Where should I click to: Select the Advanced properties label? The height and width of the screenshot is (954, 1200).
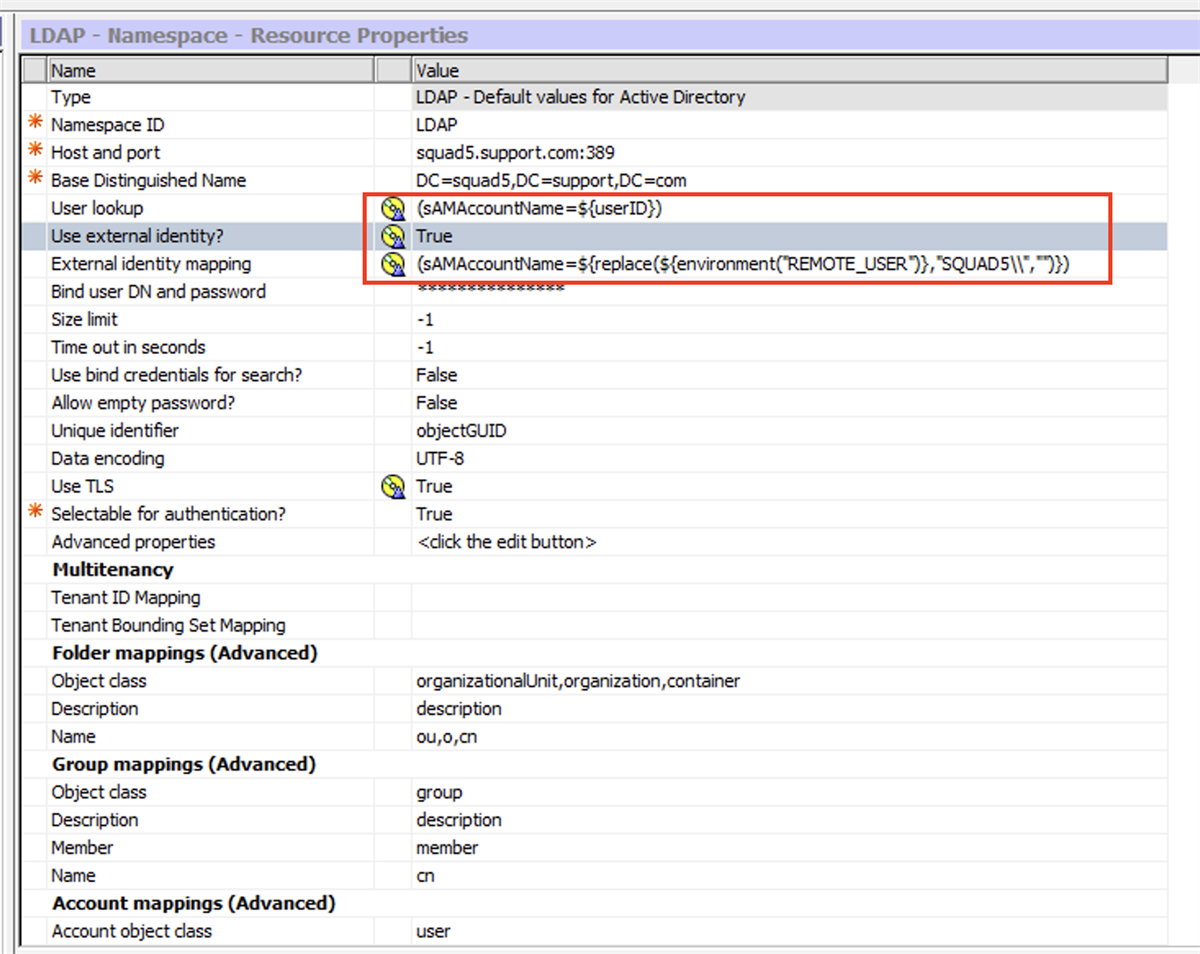click(x=133, y=542)
